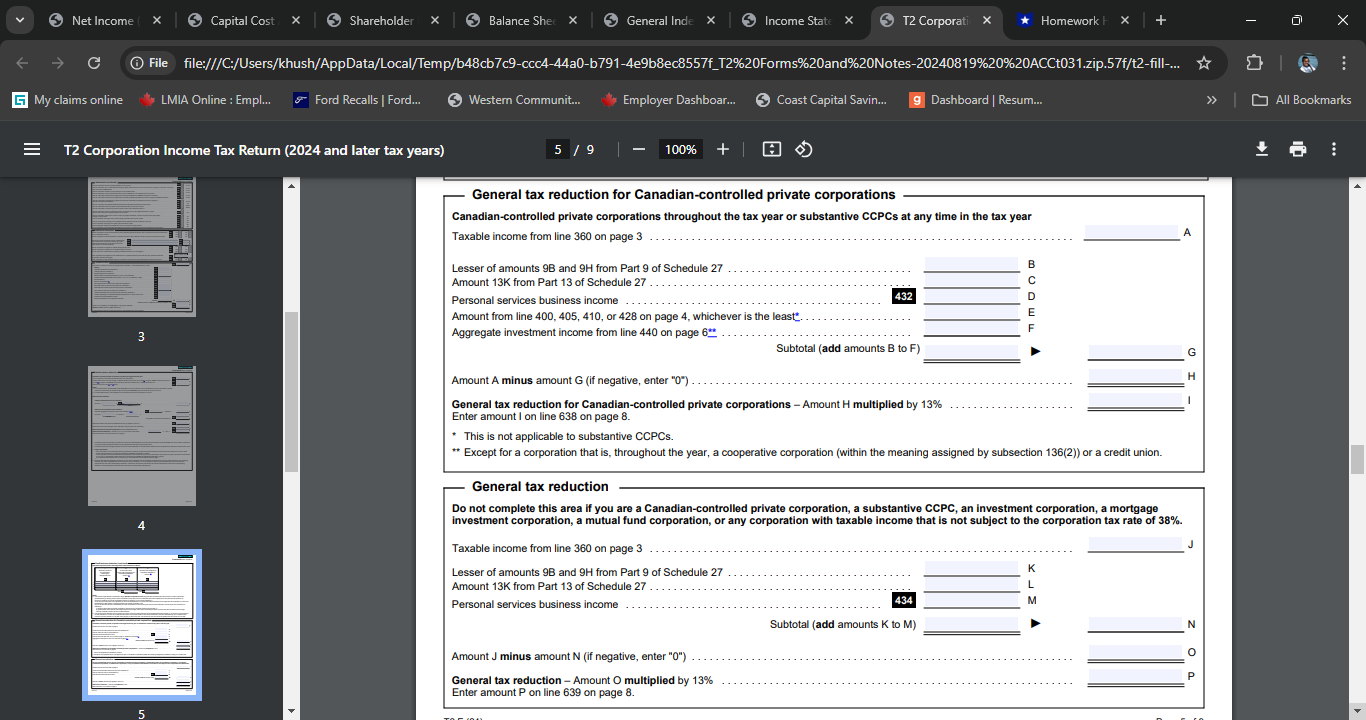Open the PDF viewer hamburger menu

pos(32,148)
